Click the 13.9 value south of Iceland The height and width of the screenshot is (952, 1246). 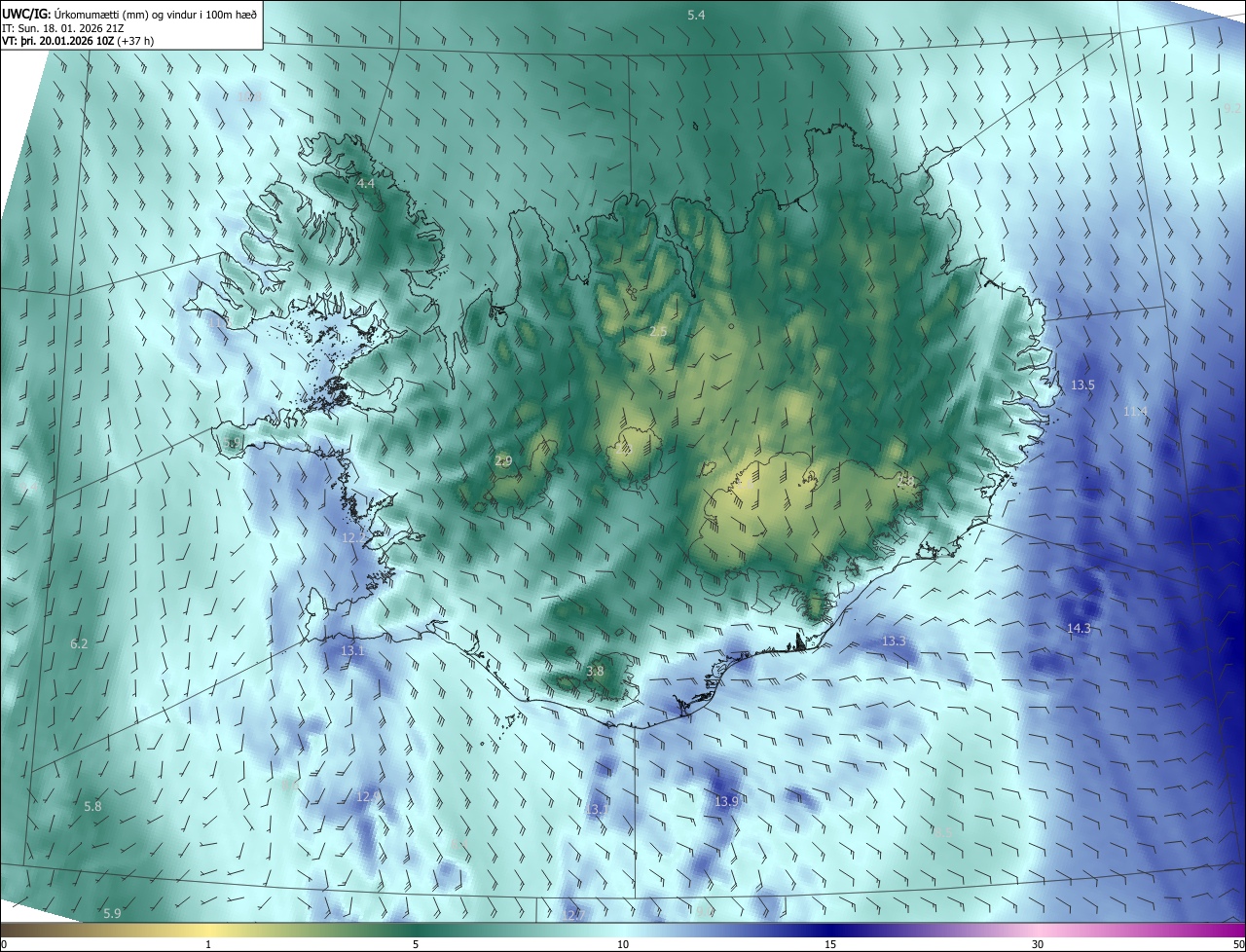pyautogui.click(x=726, y=801)
